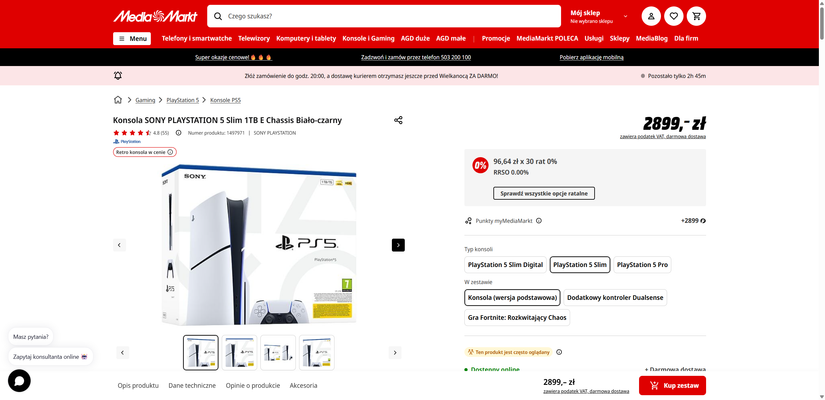Image resolution: width=825 pixels, height=400 pixels.
Task: Open Super okazje cenowe link
Action: click(234, 57)
